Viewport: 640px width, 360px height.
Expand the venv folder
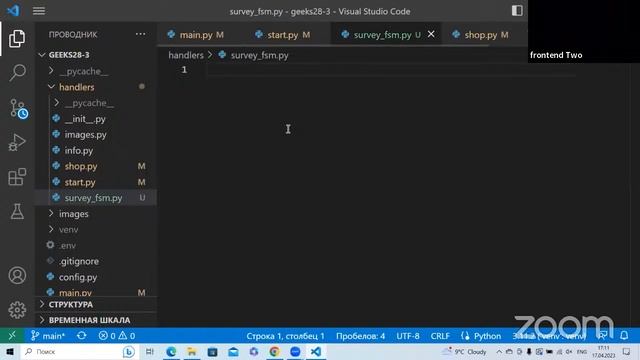[x=96, y=229]
